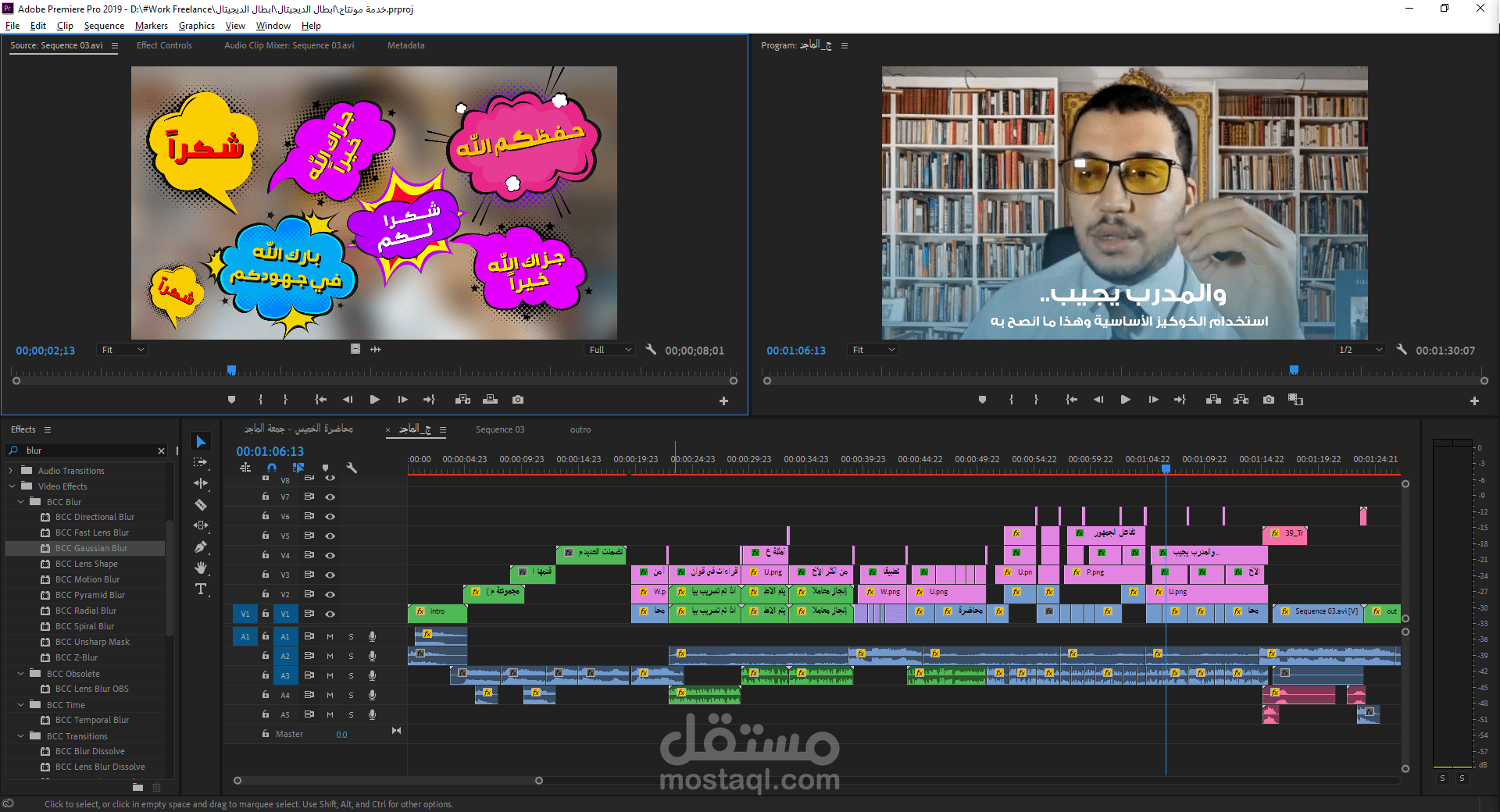Select the Pen tool
Image resolution: width=1500 pixels, height=812 pixels.
pos(201,547)
